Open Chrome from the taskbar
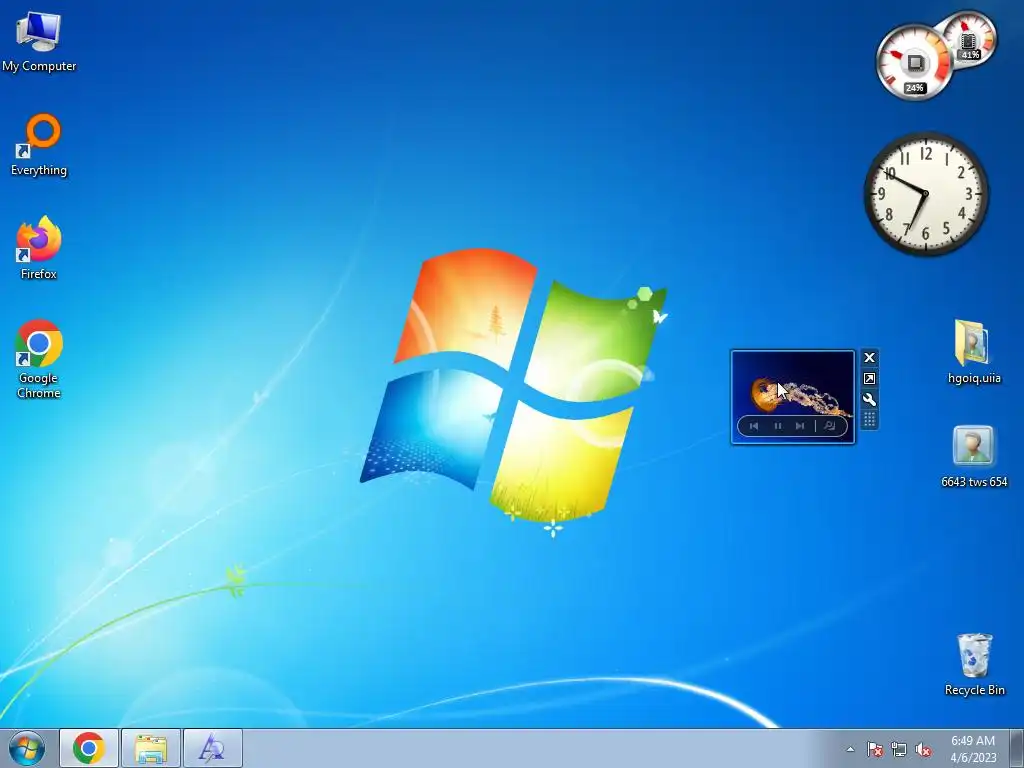The height and width of the screenshot is (768, 1024). click(x=89, y=748)
